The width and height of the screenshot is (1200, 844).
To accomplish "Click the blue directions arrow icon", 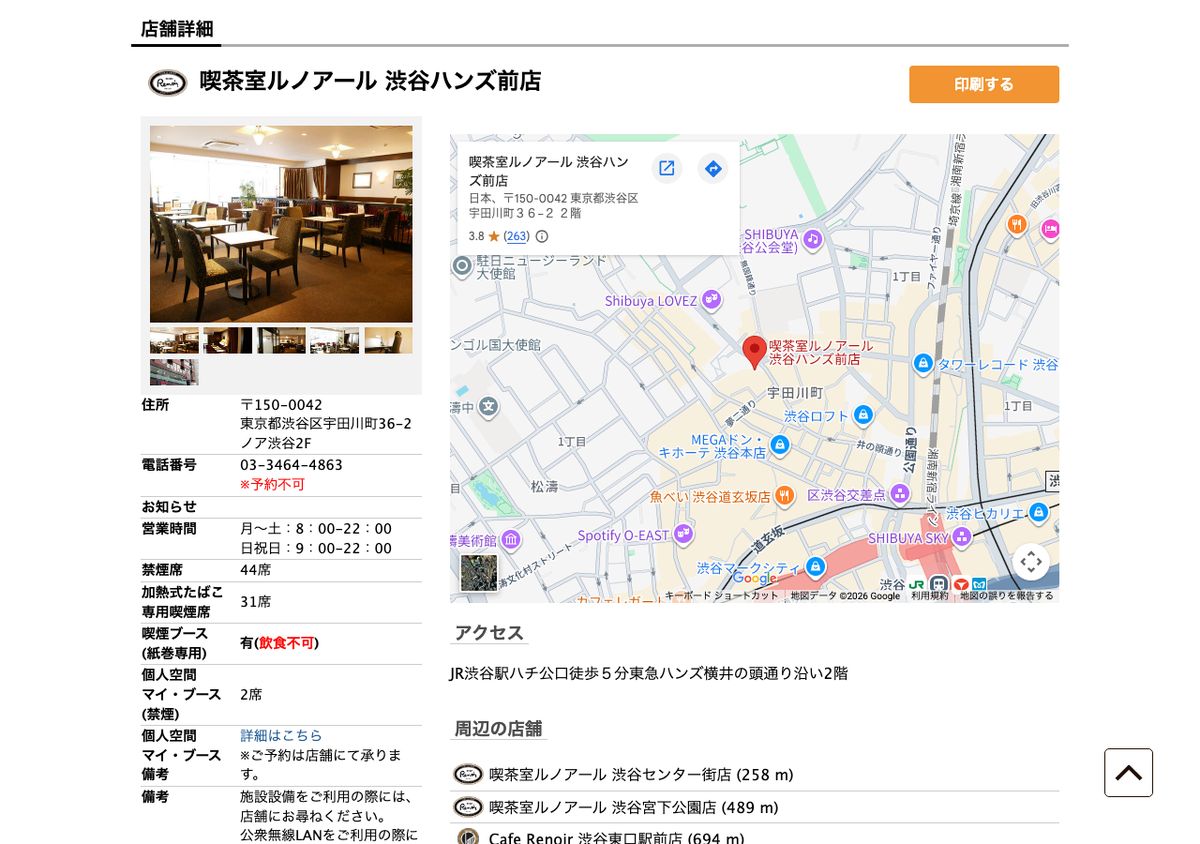I will [713, 168].
